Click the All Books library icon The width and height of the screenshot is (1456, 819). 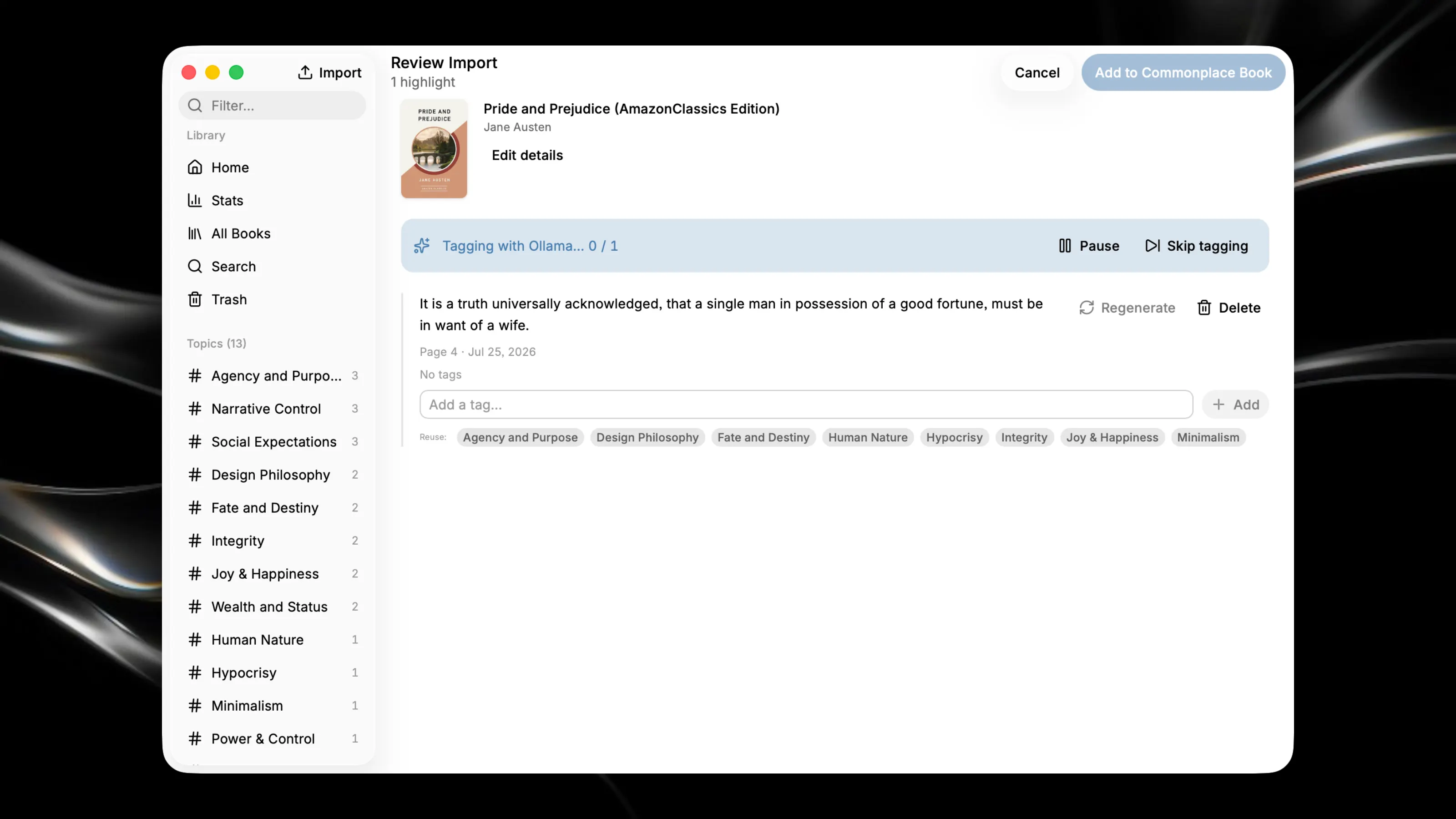tap(195, 233)
